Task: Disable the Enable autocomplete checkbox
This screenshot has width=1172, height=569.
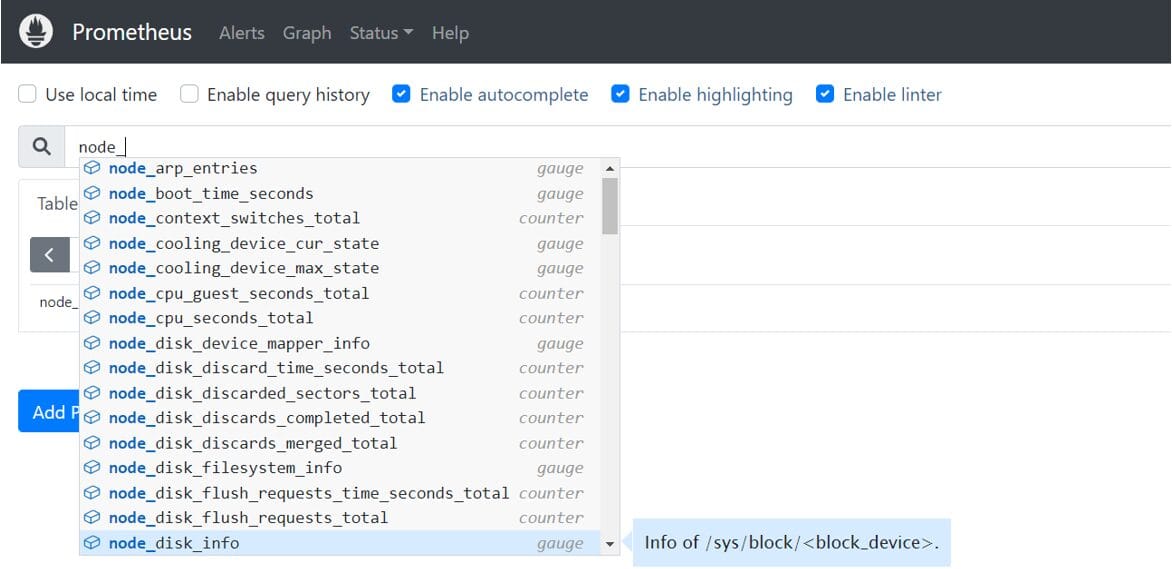Action: 401,94
